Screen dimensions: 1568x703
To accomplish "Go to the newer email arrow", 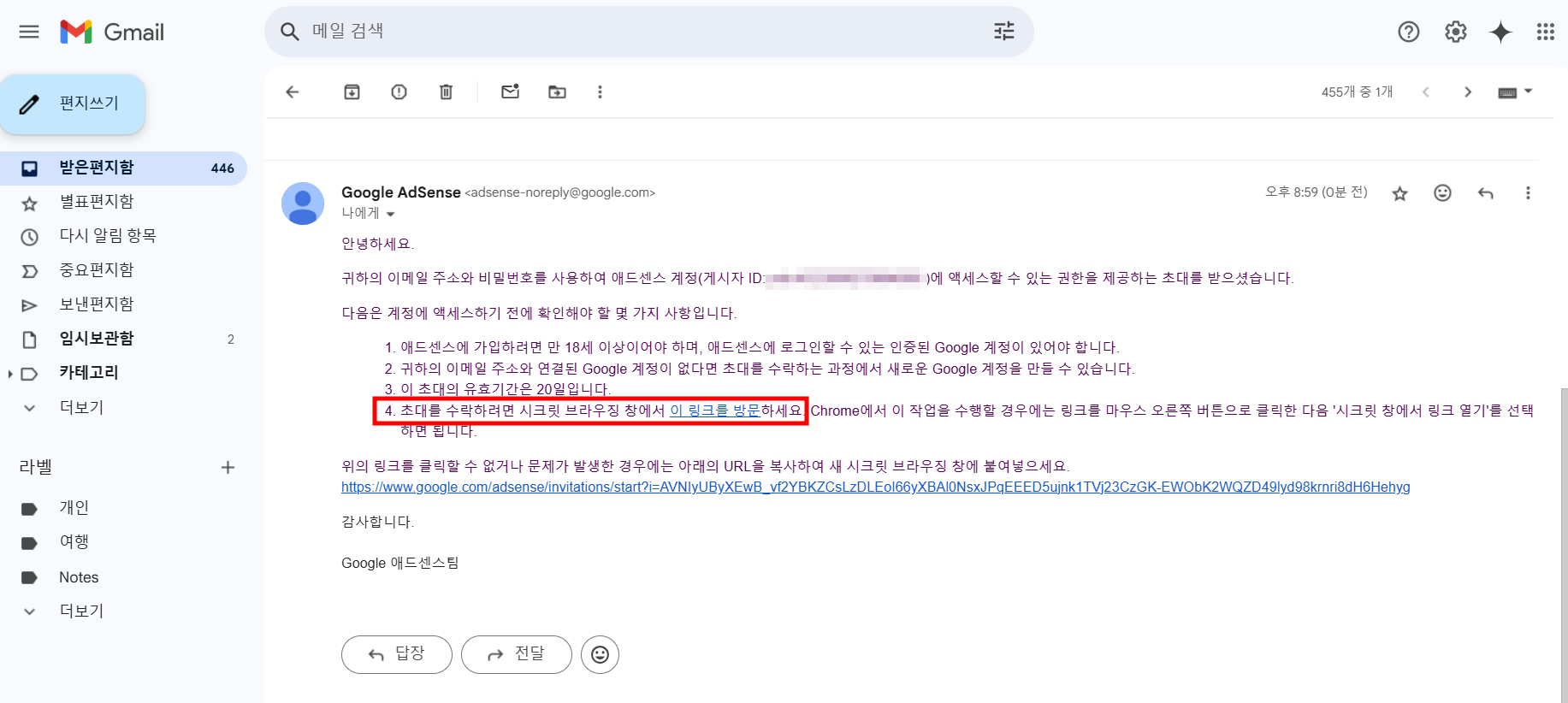I will pos(1425,92).
